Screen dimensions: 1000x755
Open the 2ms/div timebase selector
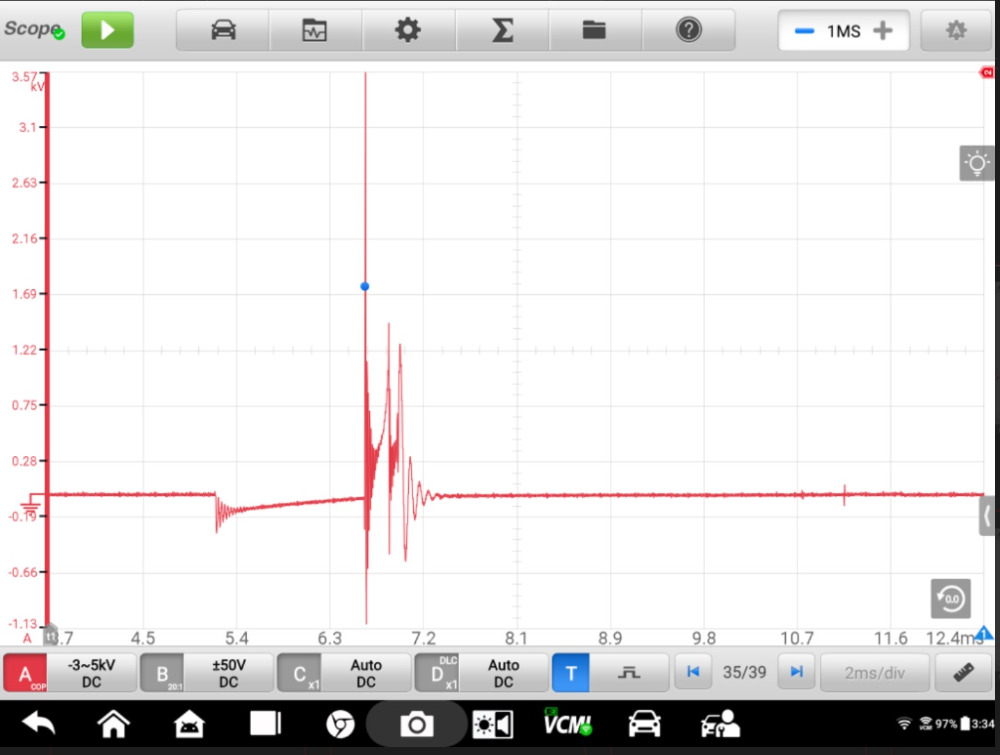[x=874, y=673]
